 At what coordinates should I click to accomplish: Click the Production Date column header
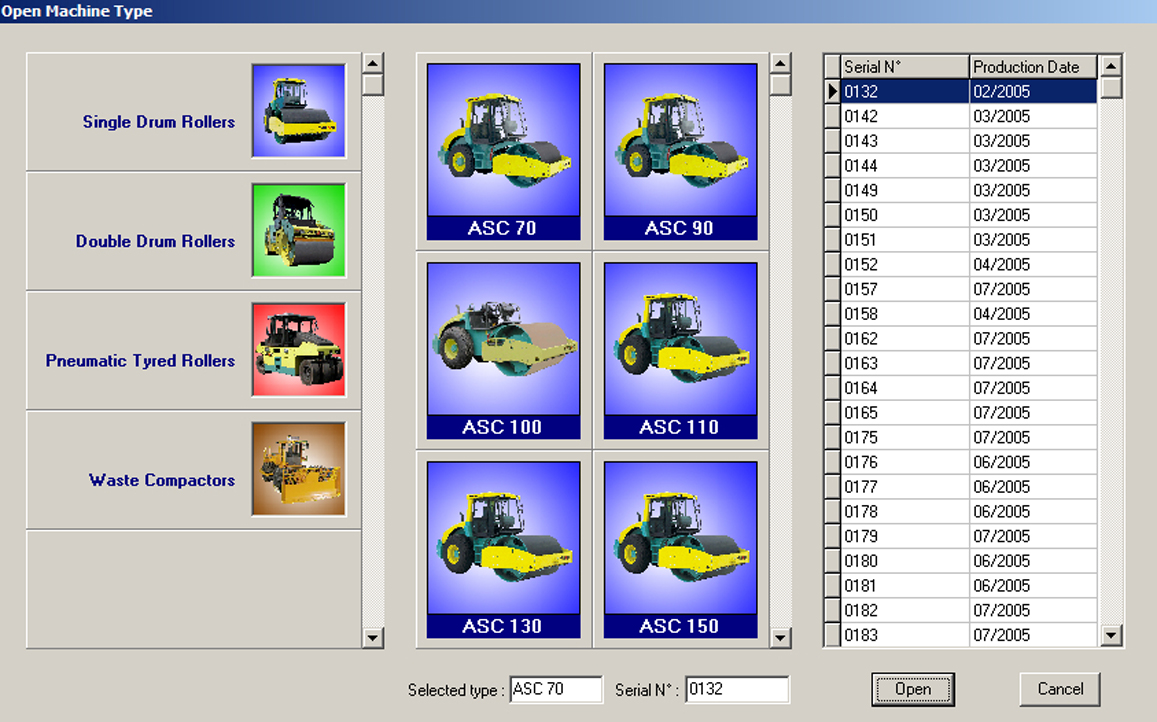coord(1032,67)
